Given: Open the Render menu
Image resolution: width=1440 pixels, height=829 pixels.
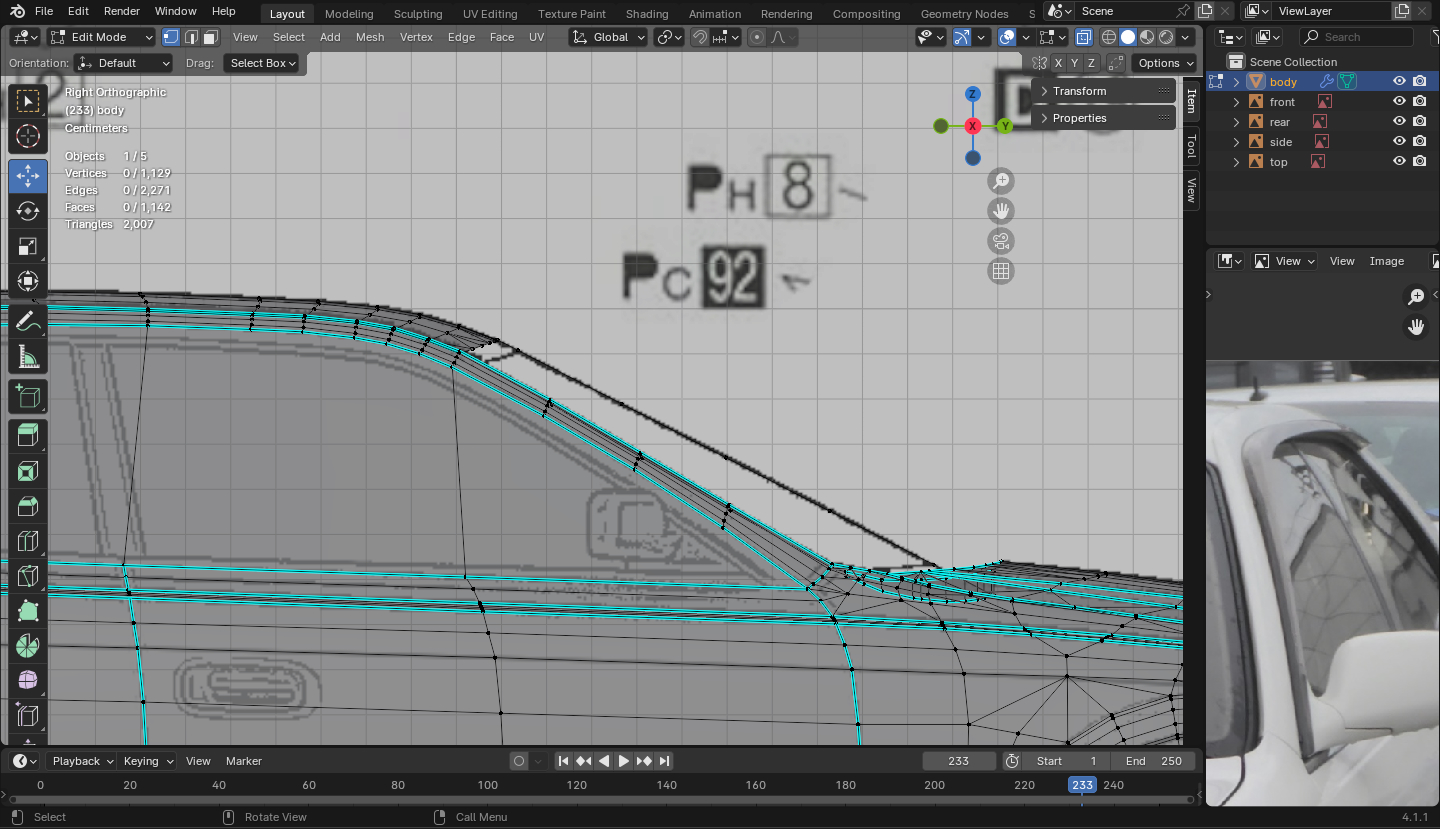Looking at the screenshot, I should click(122, 11).
